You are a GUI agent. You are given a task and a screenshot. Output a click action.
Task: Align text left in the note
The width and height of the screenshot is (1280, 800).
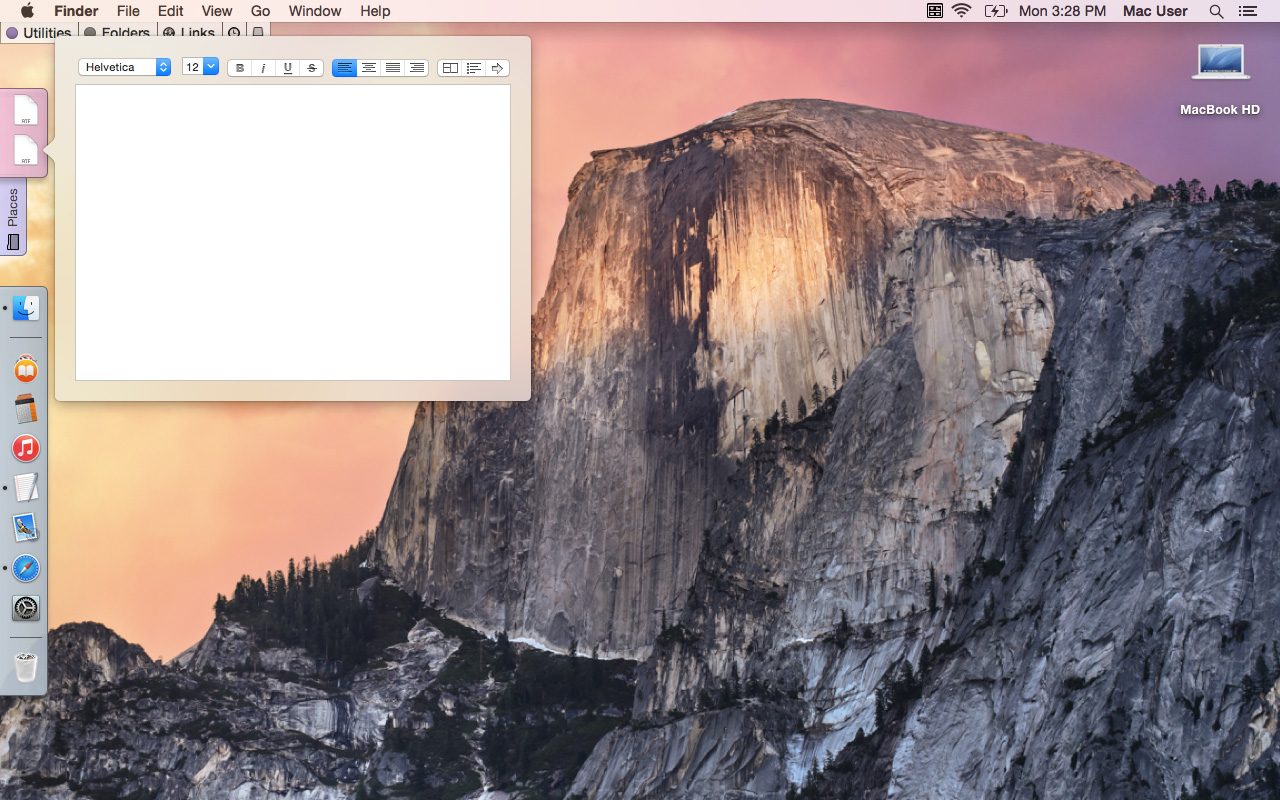(345, 68)
